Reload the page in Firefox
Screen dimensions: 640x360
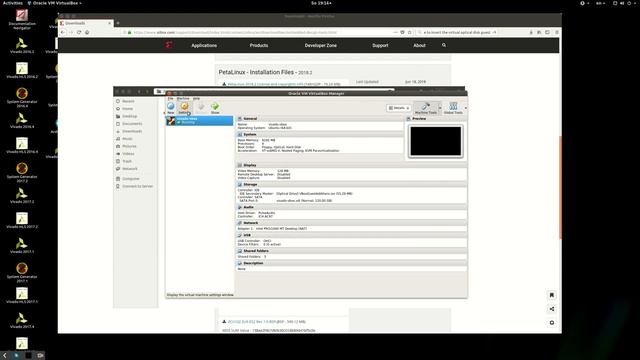[x=79, y=32]
